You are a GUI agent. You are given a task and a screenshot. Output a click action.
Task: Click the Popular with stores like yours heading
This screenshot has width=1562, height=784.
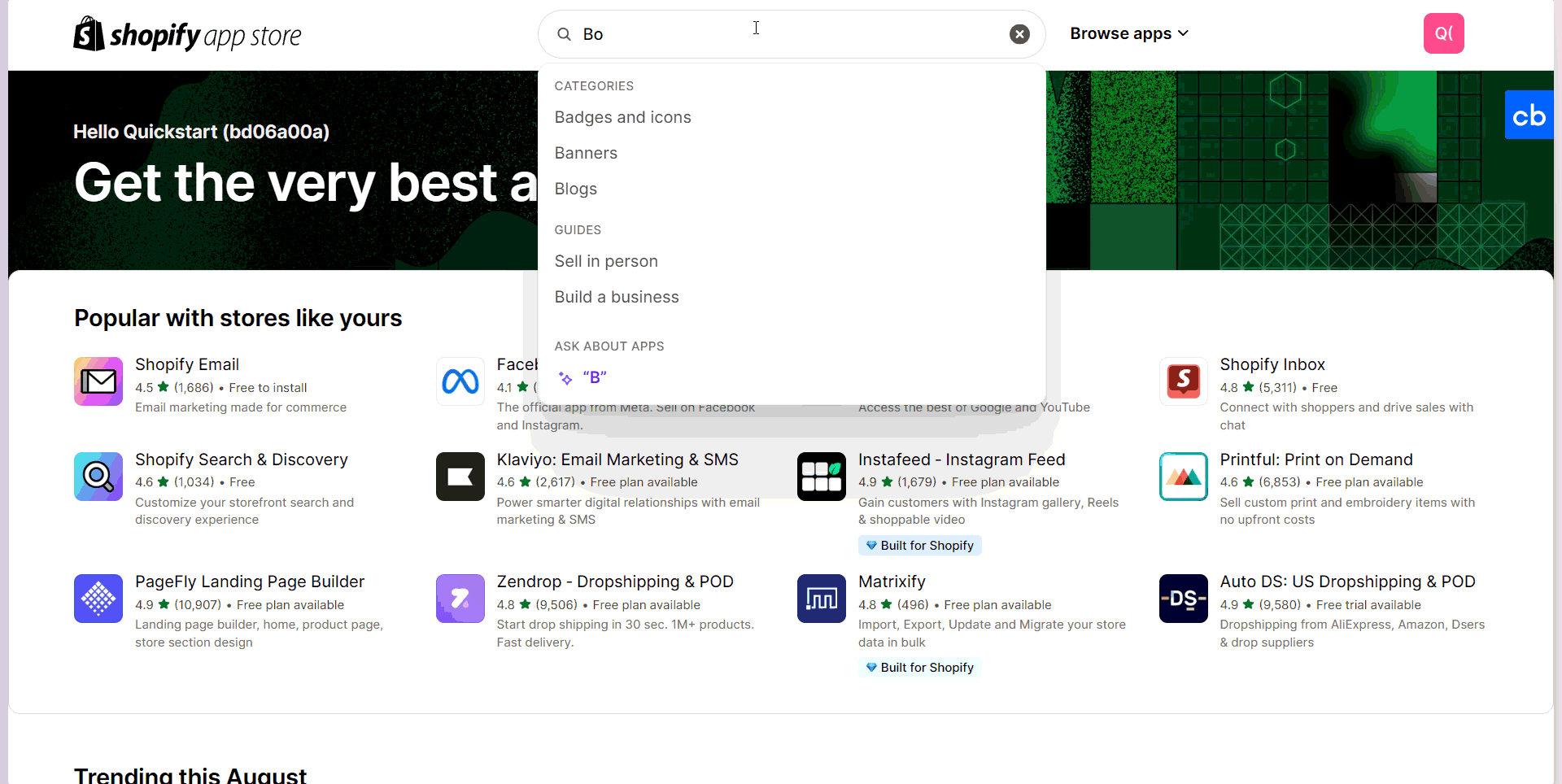click(238, 318)
